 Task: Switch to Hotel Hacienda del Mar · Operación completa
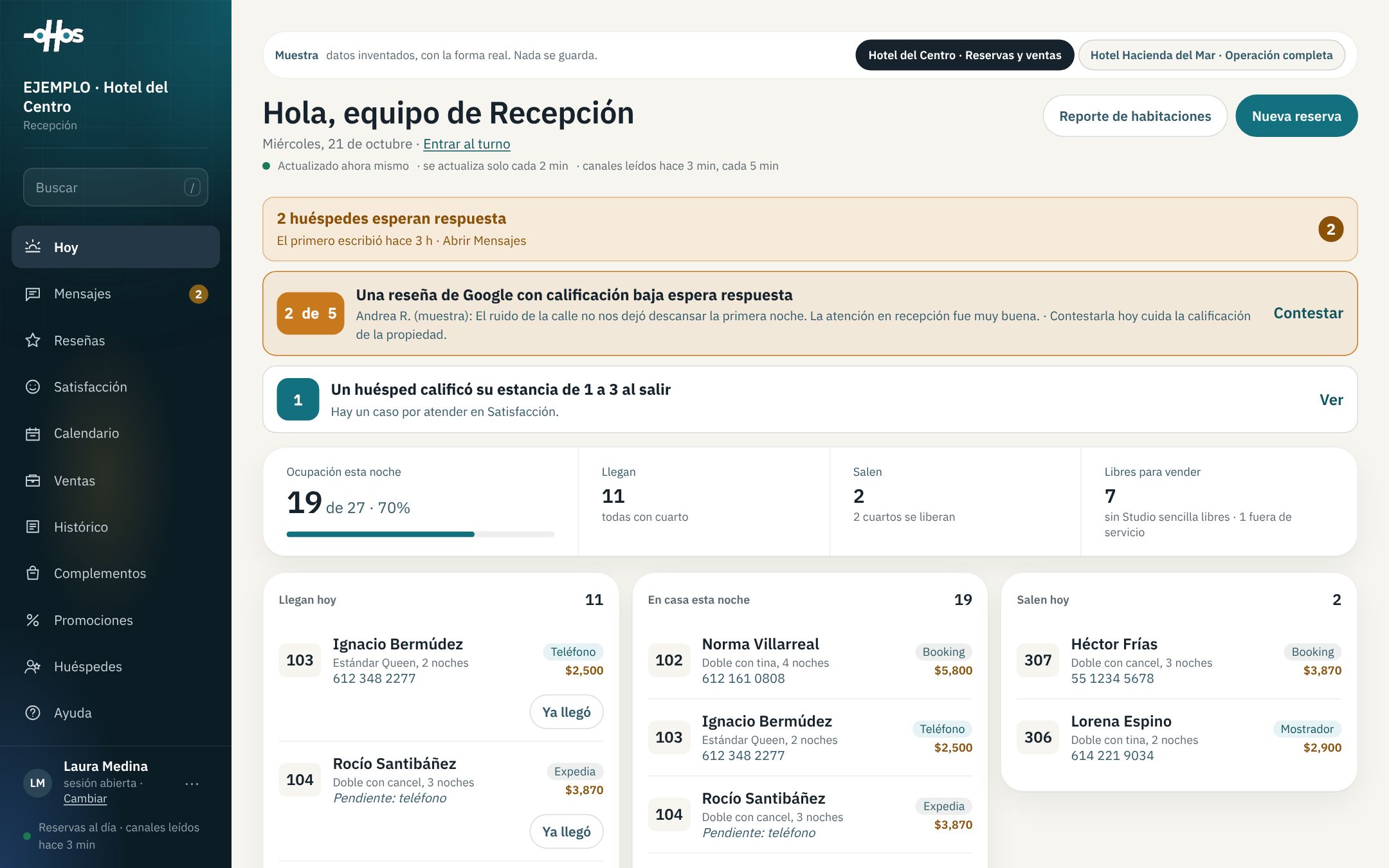1212,55
